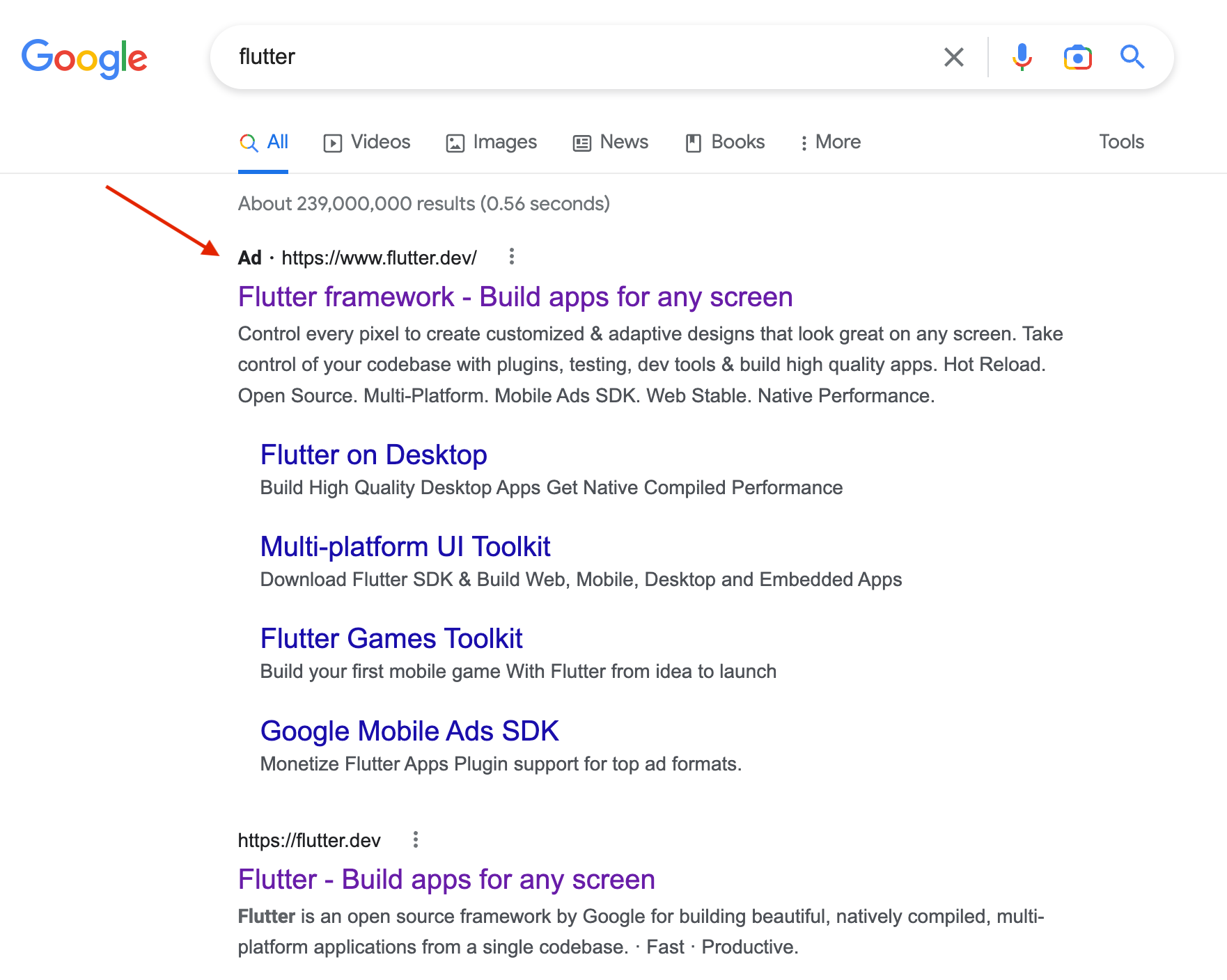Open the Multi-platform UI Toolkit sitelink
The height and width of the screenshot is (980, 1227).
coord(405,547)
